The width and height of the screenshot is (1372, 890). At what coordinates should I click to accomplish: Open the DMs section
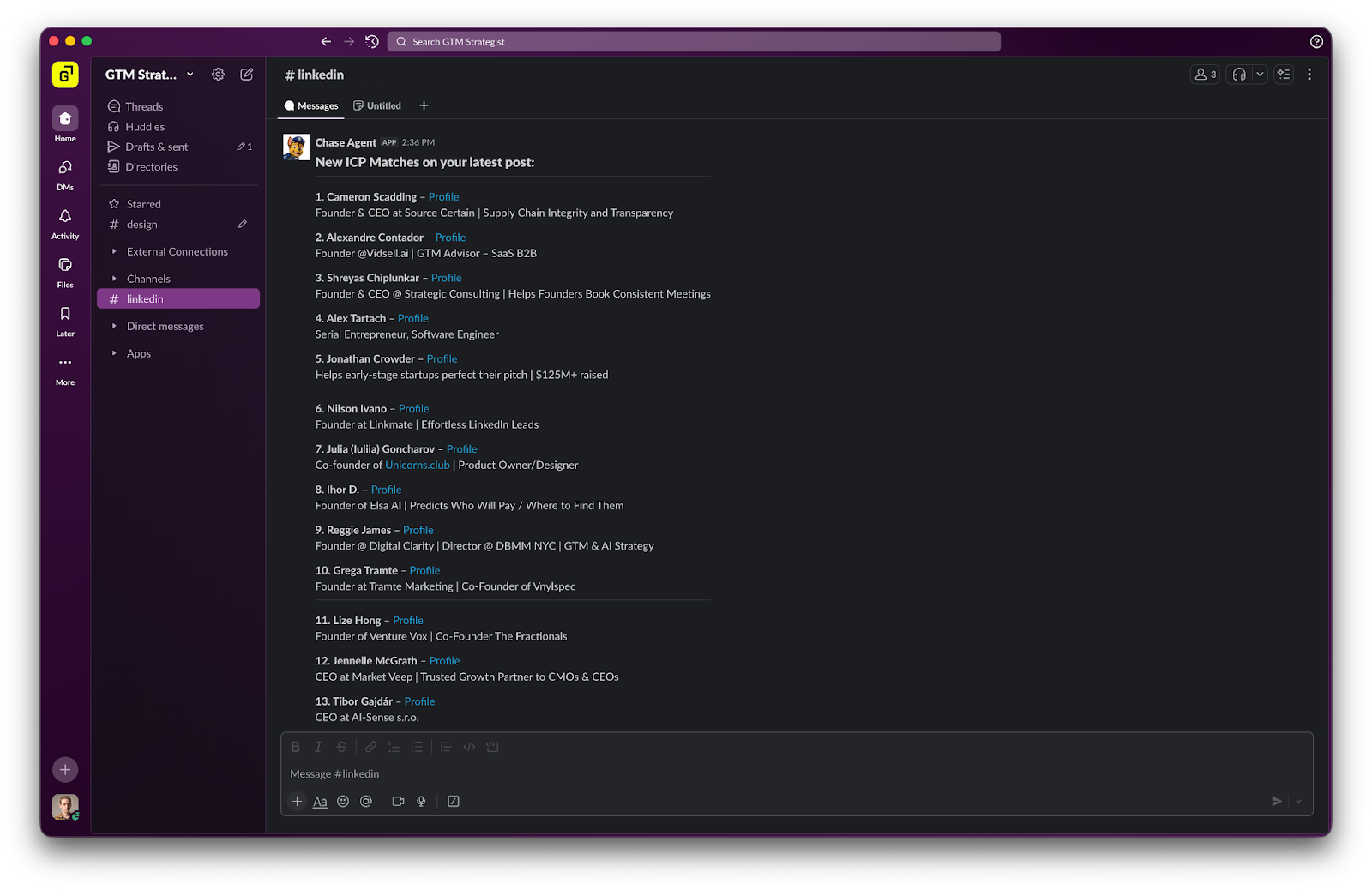(x=65, y=174)
